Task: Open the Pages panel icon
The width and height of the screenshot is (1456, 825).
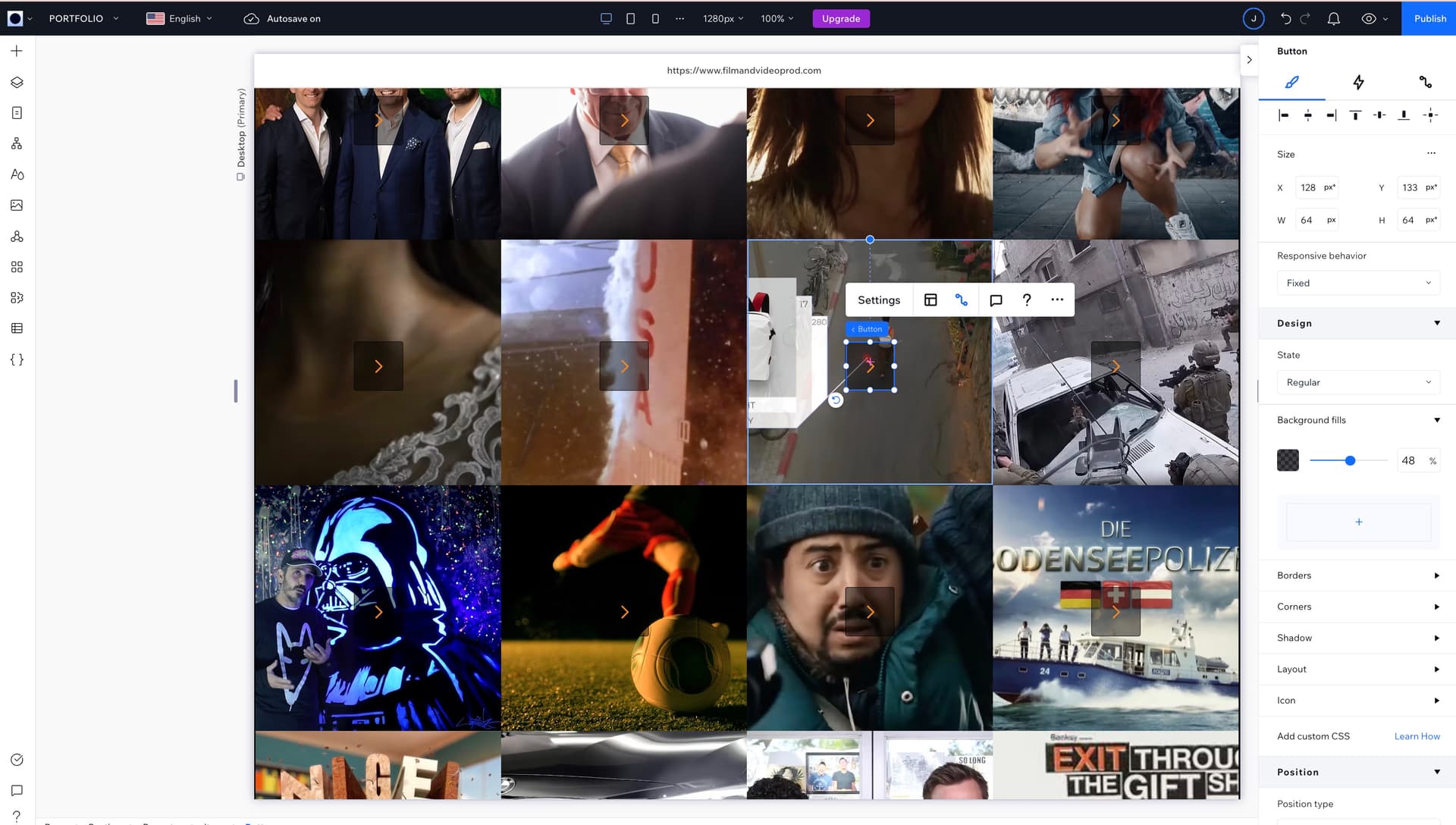Action: pos(17,113)
